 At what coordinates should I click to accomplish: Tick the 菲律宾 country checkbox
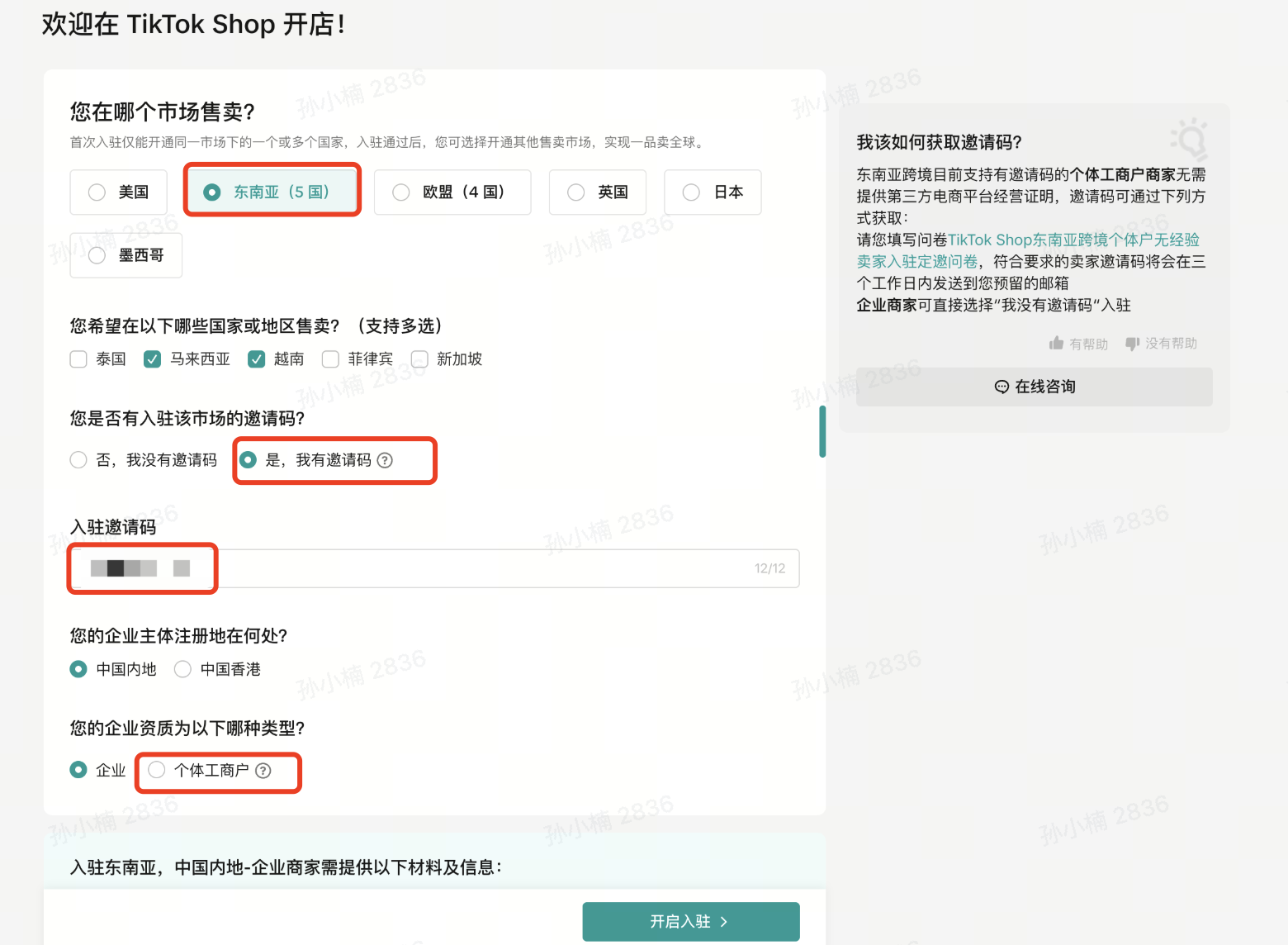(330, 359)
